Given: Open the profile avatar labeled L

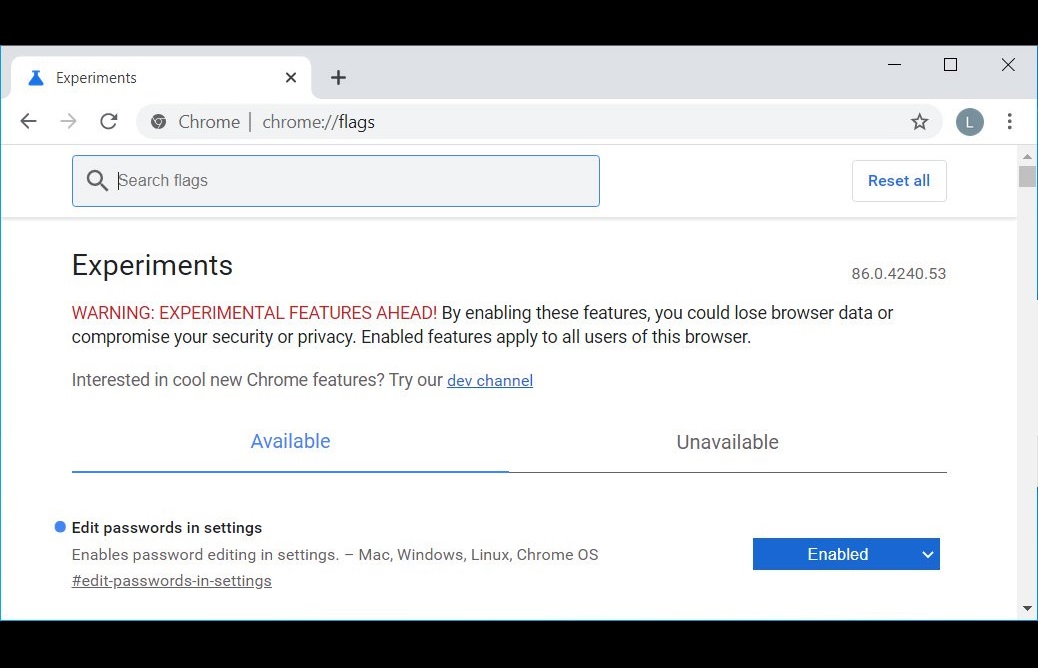Looking at the screenshot, I should (x=969, y=122).
